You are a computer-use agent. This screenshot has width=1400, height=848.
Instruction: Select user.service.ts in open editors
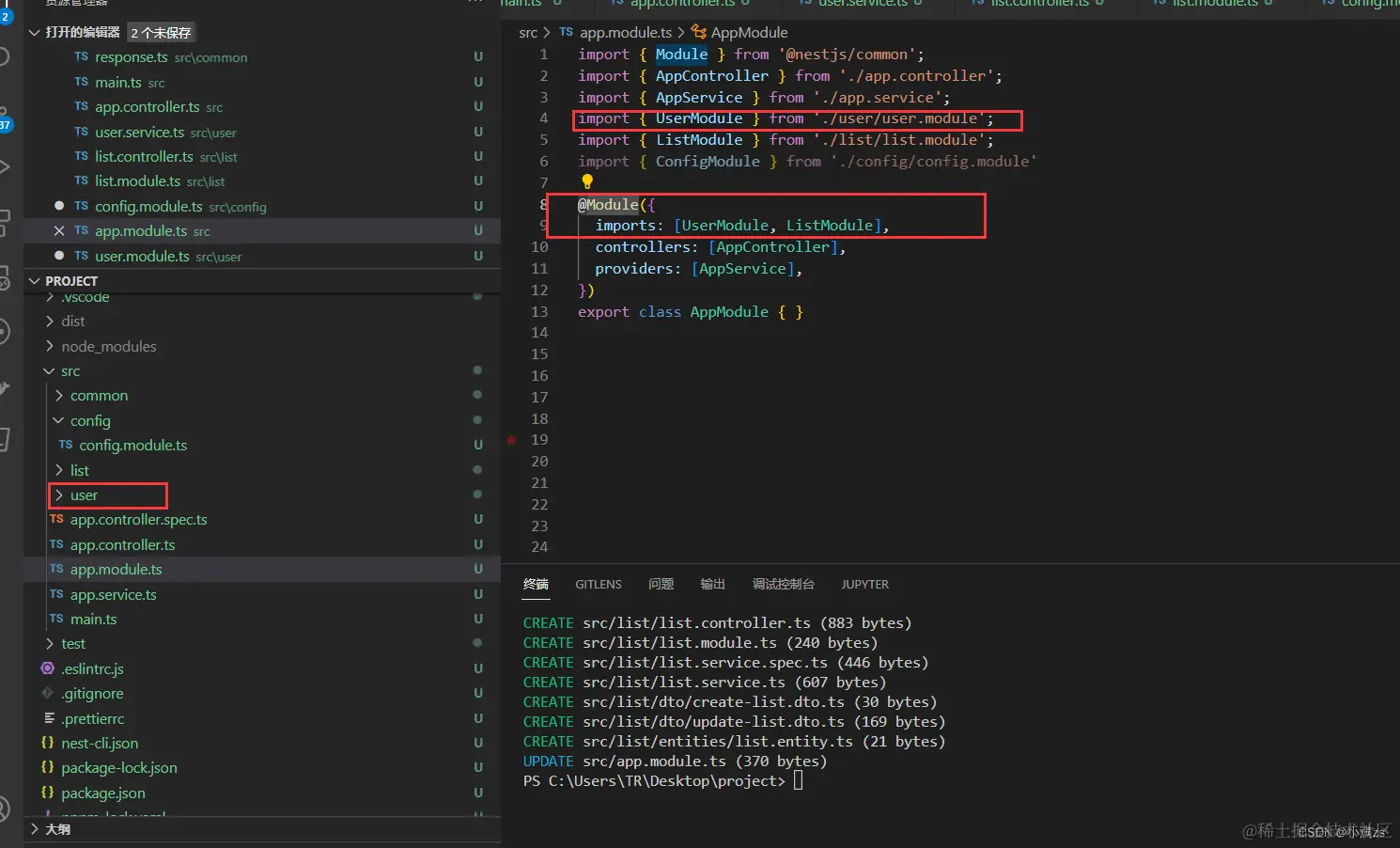tap(261, 132)
